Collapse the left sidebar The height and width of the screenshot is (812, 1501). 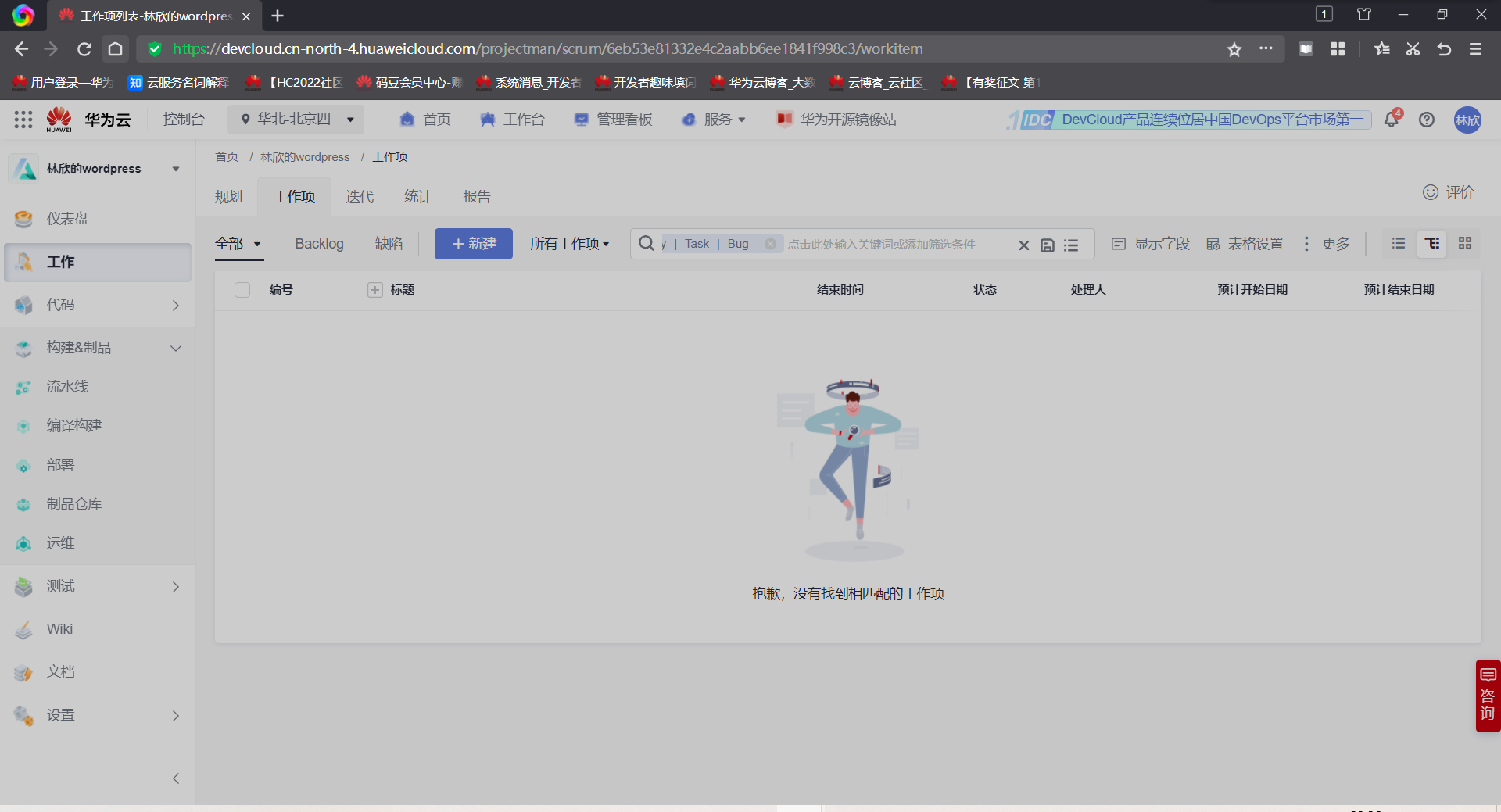coord(176,778)
